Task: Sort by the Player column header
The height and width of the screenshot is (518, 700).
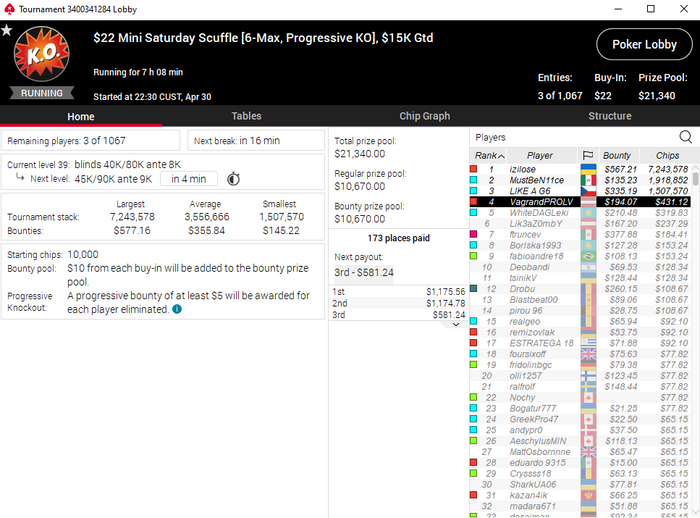Action: click(x=542, y=155)
